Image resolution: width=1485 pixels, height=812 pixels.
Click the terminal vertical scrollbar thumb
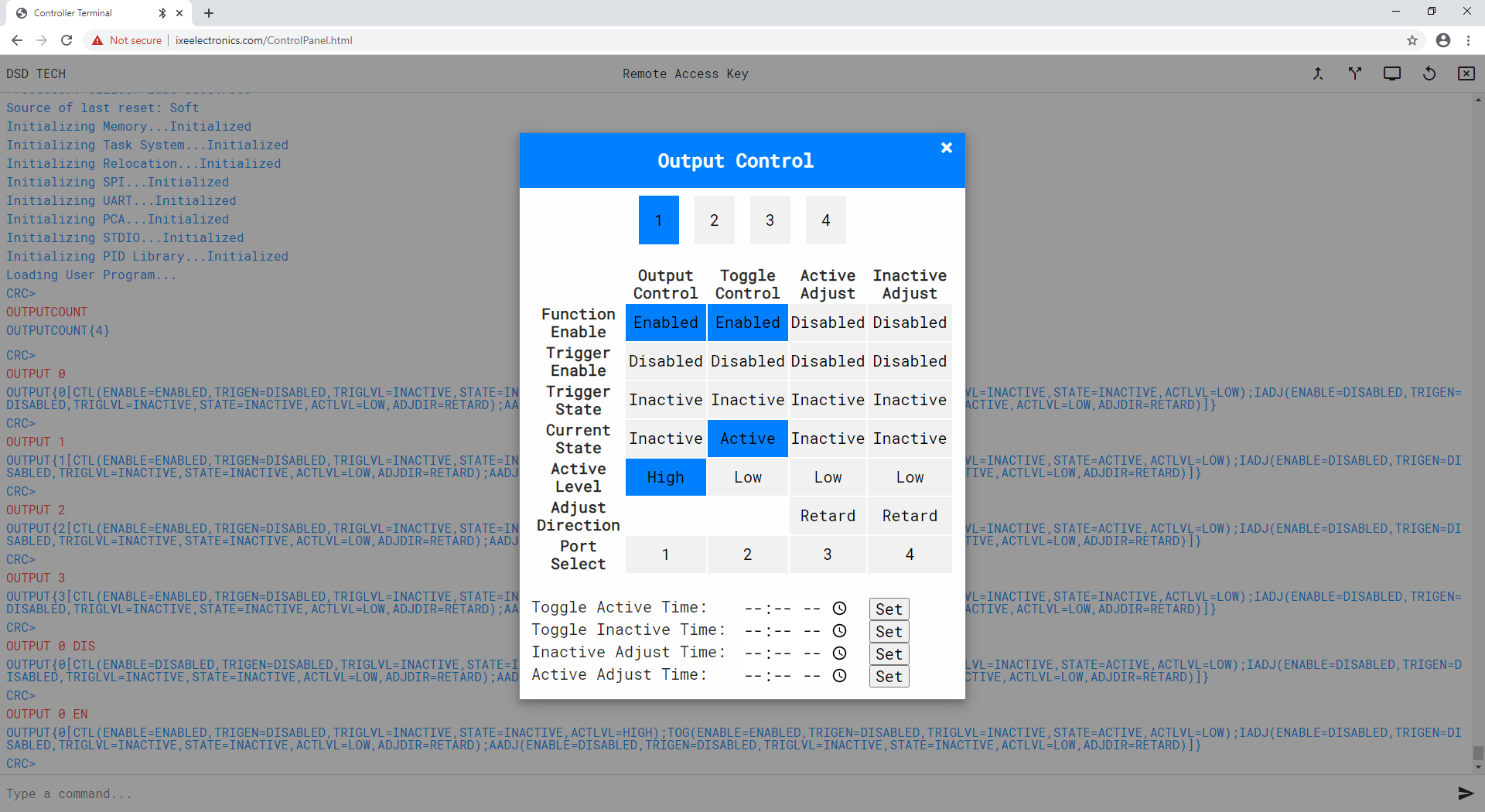1478,753
